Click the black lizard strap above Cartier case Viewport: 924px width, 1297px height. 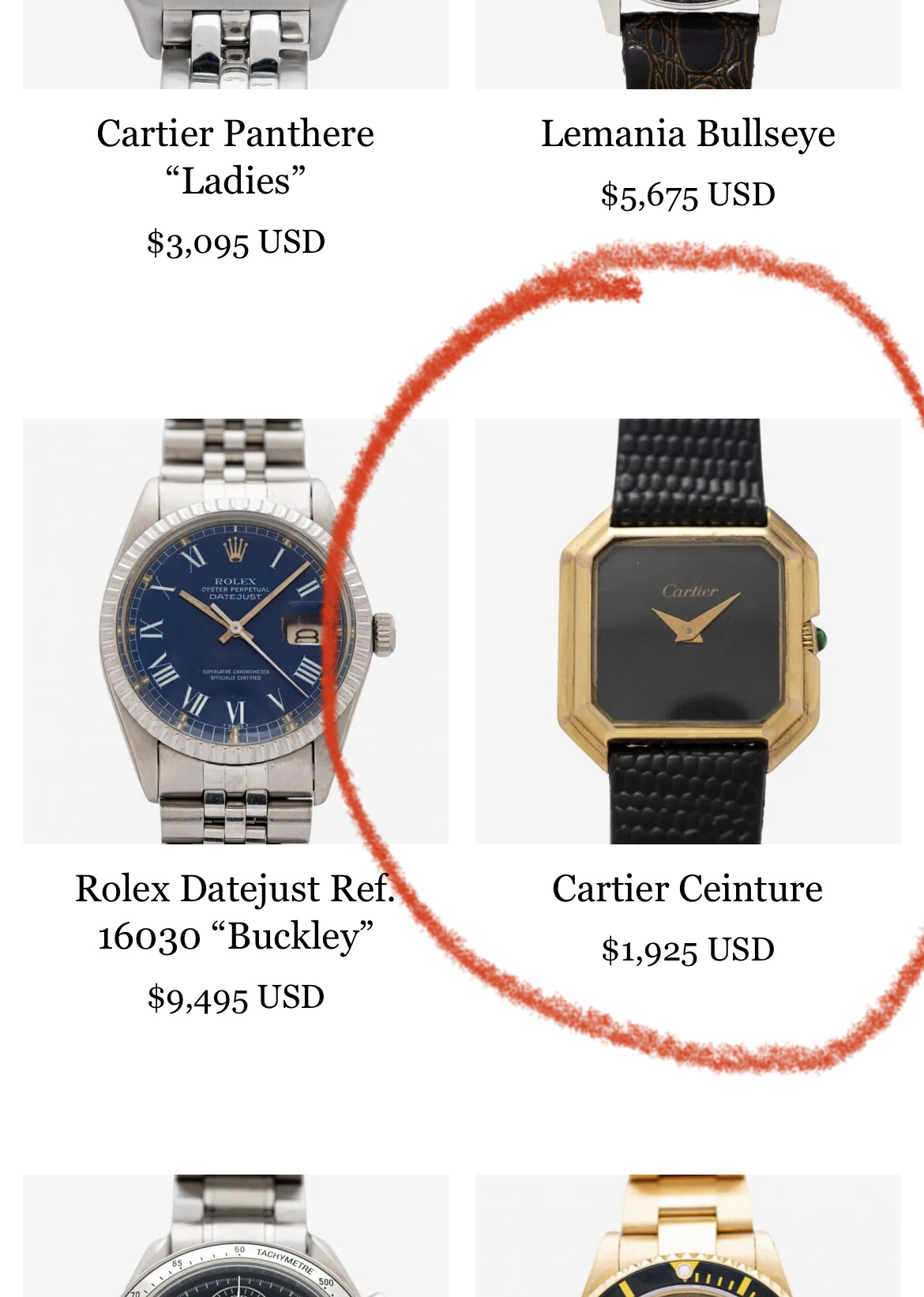tap(689, 472)
